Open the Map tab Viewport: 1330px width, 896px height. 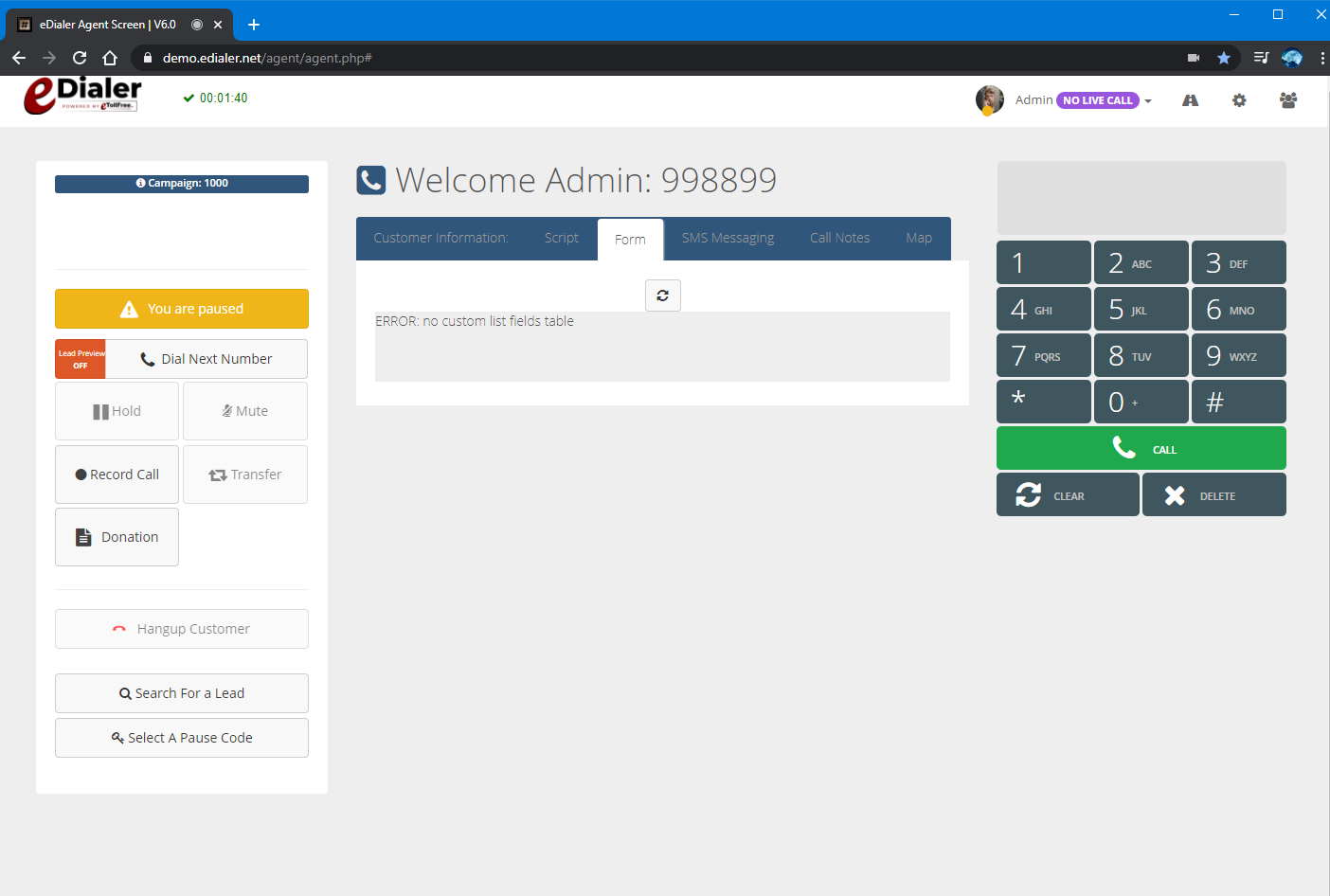(x=919, y=239)
